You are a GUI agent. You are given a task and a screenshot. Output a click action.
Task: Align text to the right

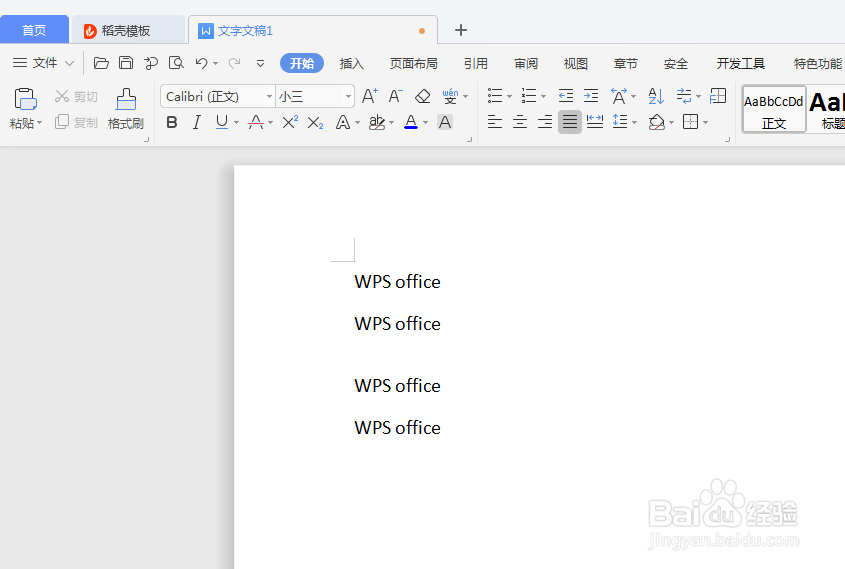tap(545, 122)
